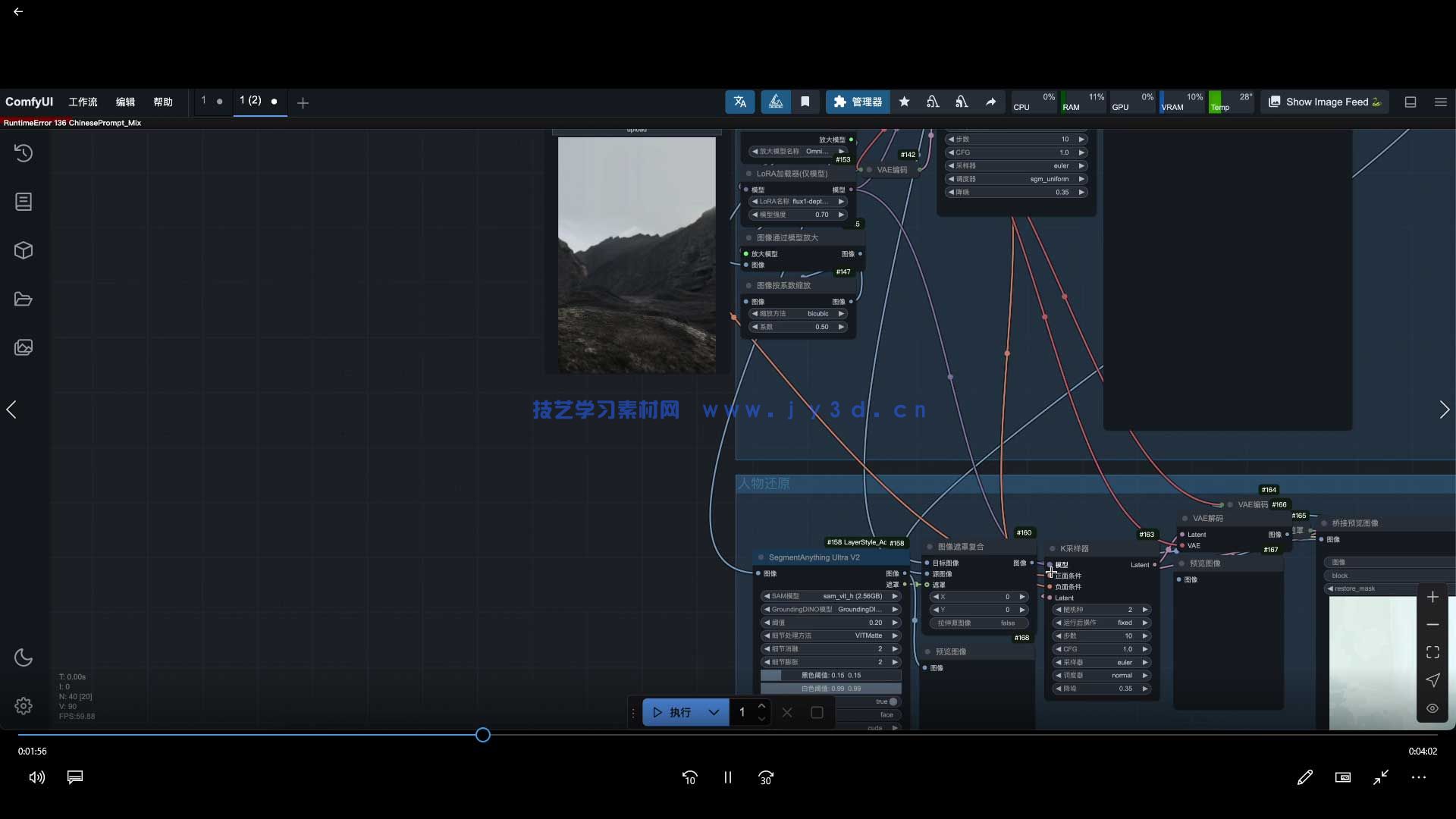Viewport: 1456px width, 819px height.
Task: Toggle the true switch in SegmentAnything node
Action: [x=893, y=701]
